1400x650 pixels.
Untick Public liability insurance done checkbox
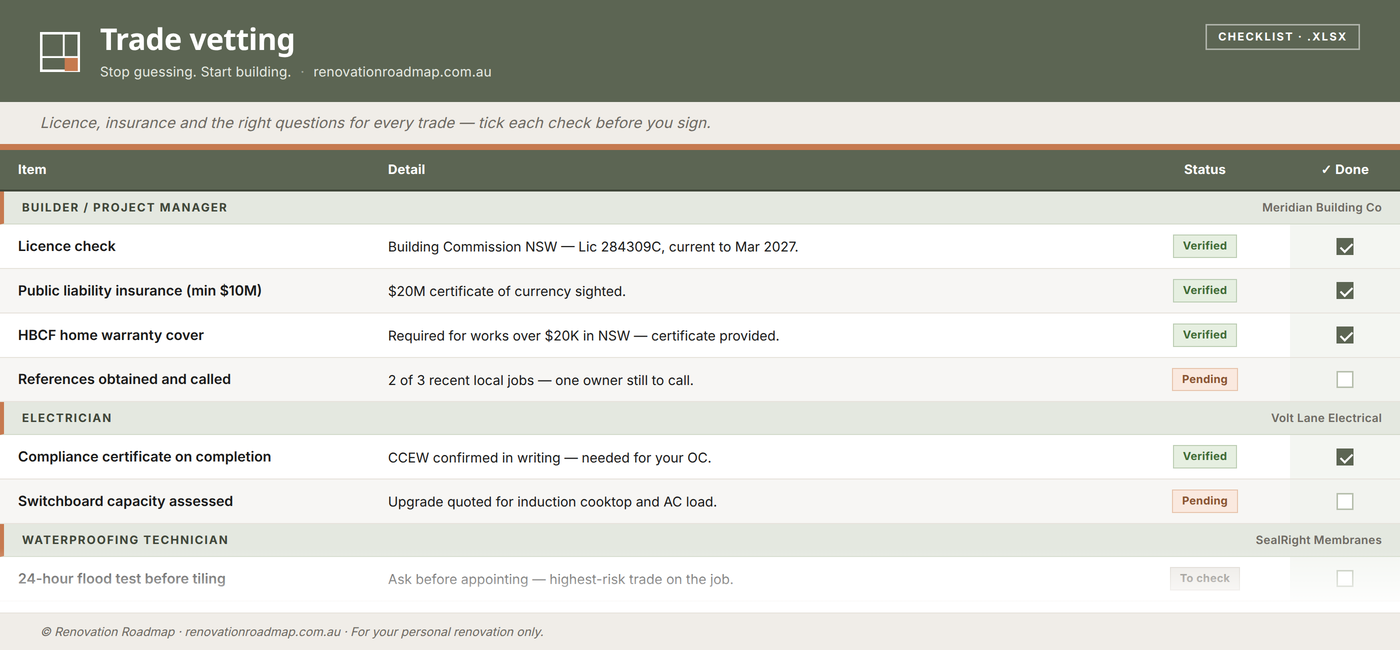click(x=1345, y=291)
